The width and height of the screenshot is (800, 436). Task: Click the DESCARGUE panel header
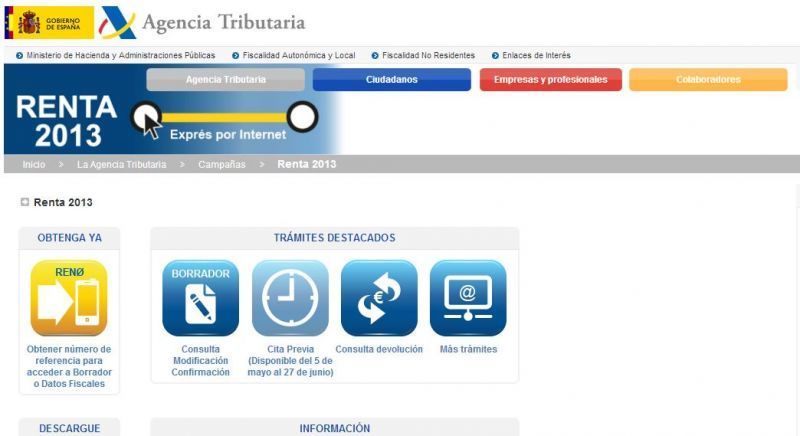coord(69,428)
